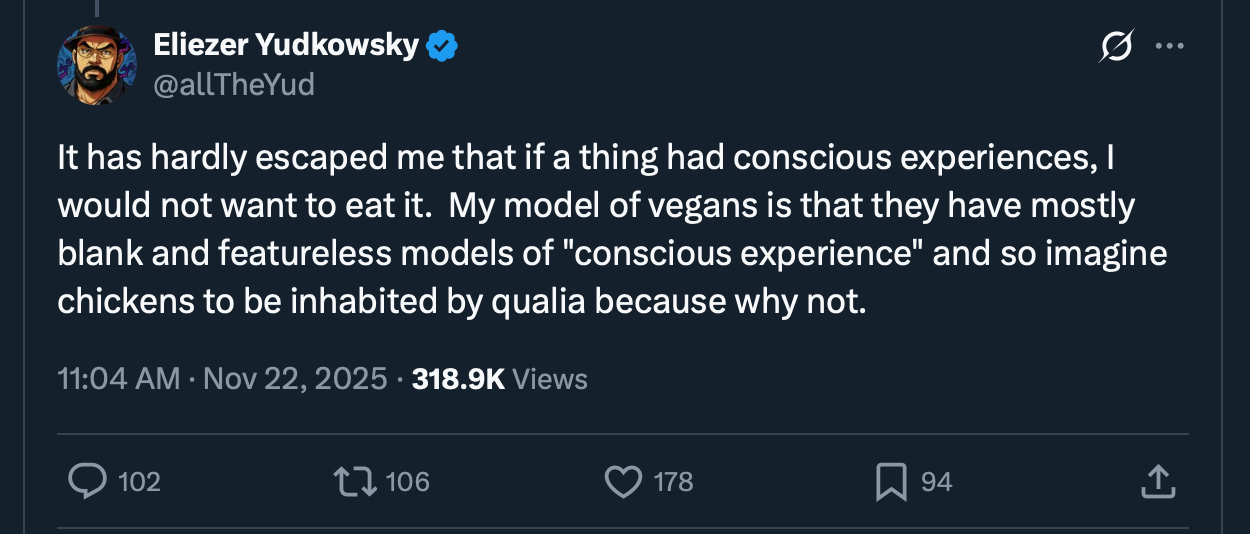This screenshot has width=1250, height=534.
Task: Open the @allTheYud handle link
Action: coord(233,85)
